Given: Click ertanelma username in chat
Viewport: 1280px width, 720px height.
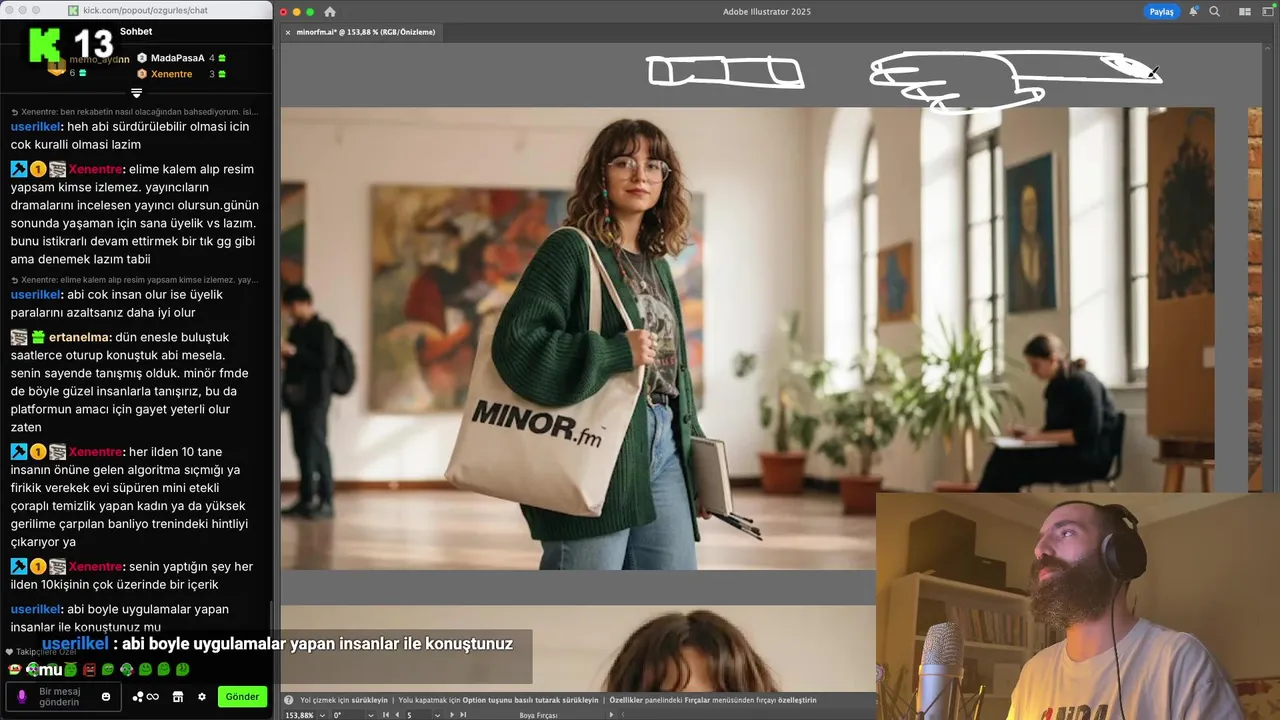Looking at the screenshot, I should point(78,337).
